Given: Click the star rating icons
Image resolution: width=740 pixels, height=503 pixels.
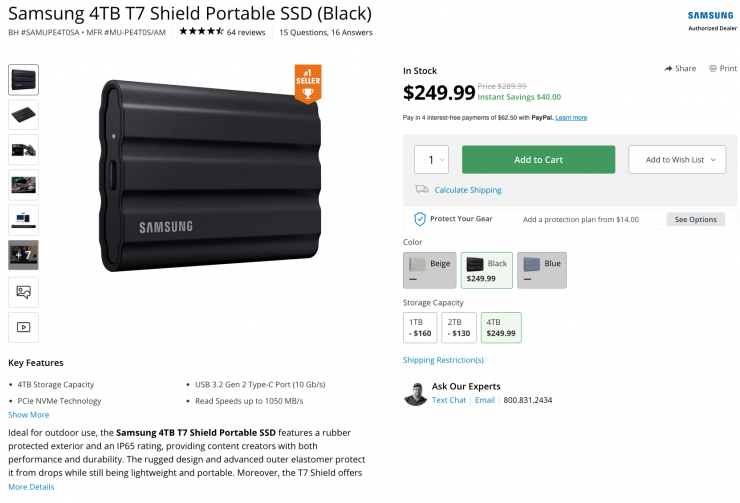Looking at the screenshot, I should click(x=201, y=32).
